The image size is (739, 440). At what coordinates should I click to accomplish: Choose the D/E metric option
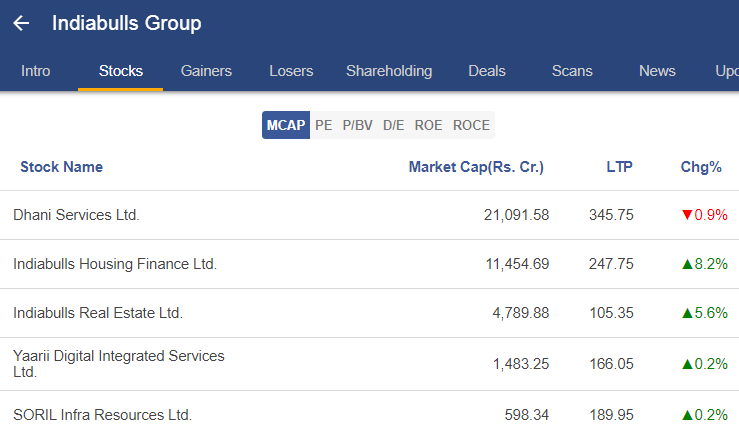click(x=393, y=125)
